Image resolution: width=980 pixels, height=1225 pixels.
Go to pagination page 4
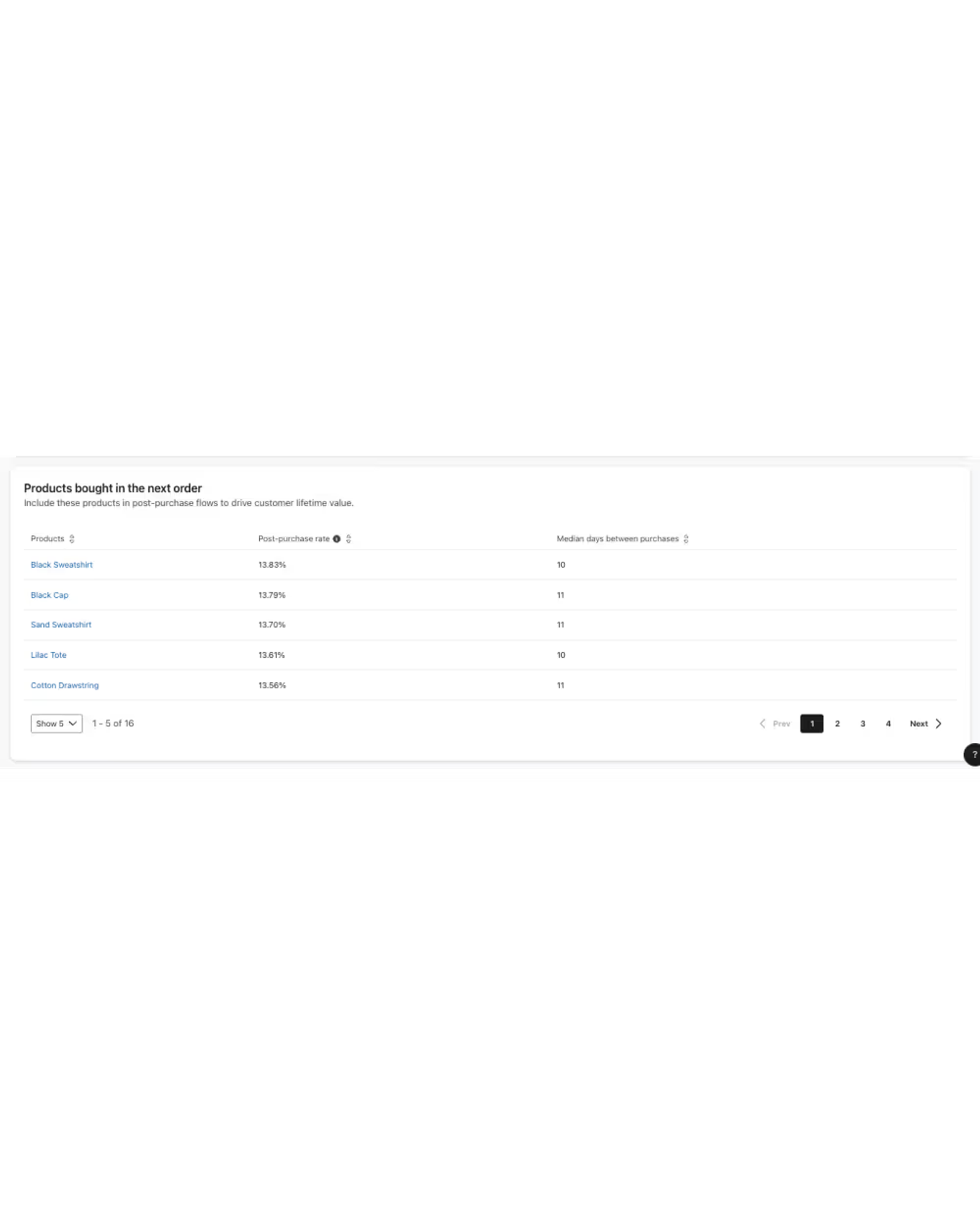[x=888, y=723]
